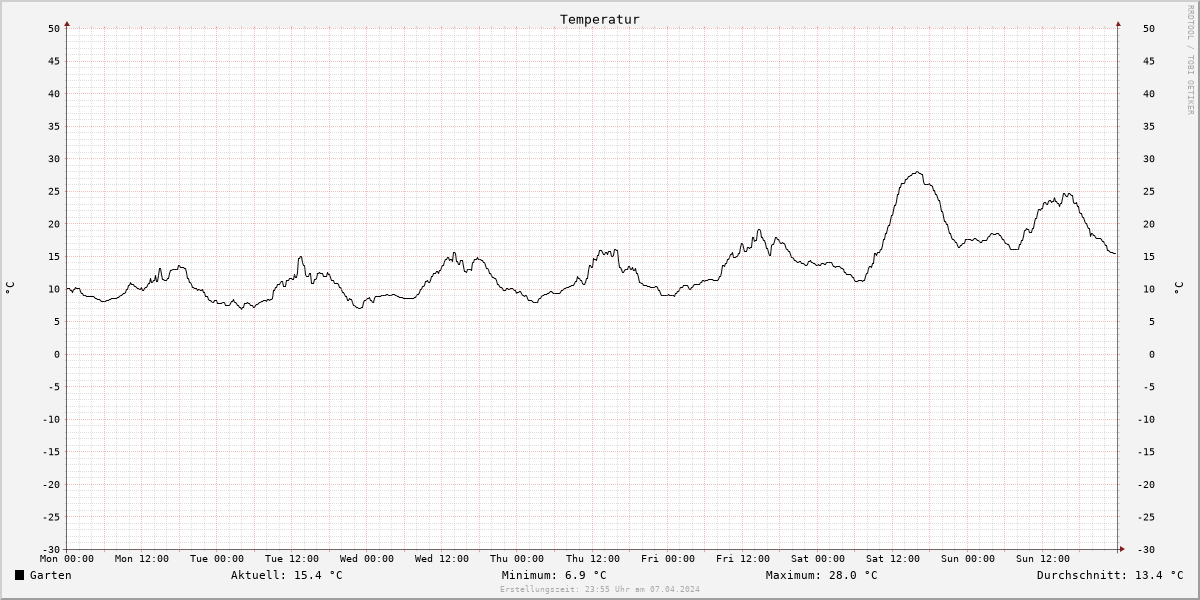Click the "Erstellungszeit: 23:55 Uhr" timestamp line
The image size is (1200, 600).
pos(600,589)
